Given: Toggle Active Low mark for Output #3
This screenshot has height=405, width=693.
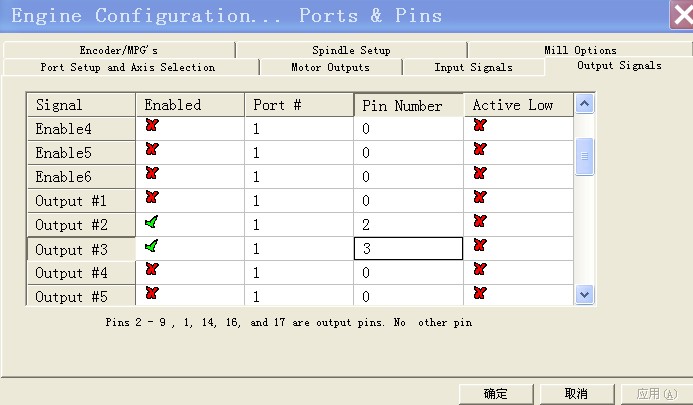Looking at the screenshot, I should 480,246.
